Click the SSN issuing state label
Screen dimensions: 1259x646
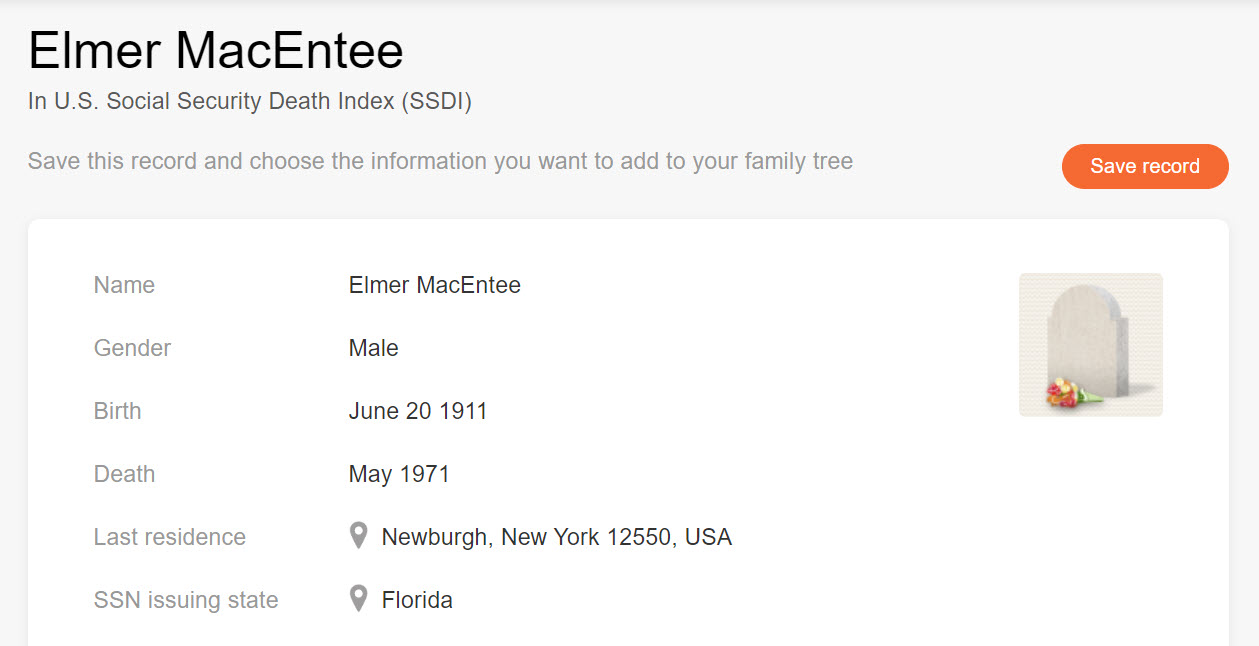coord(186,600)
